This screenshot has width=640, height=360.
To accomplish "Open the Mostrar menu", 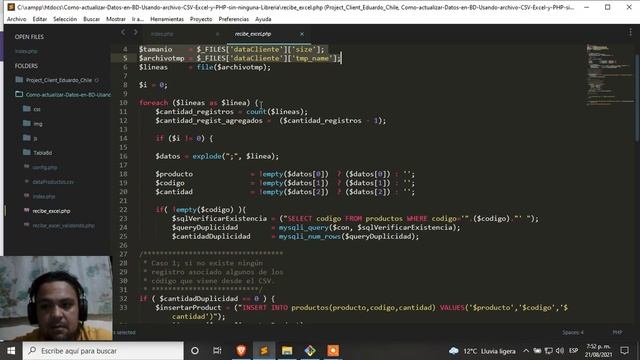I will coord(116,19).
